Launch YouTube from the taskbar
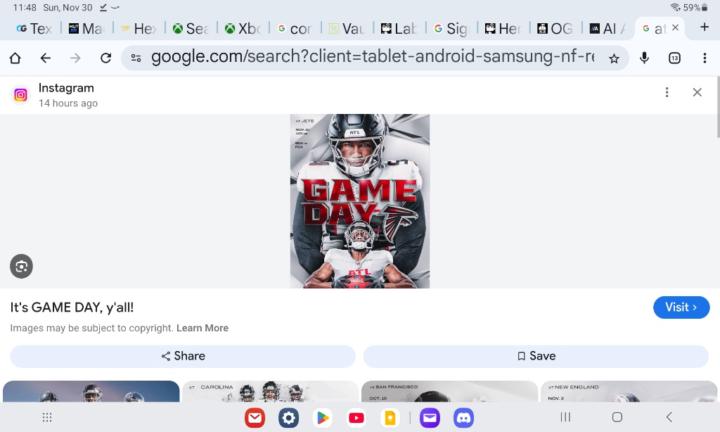 356,418
